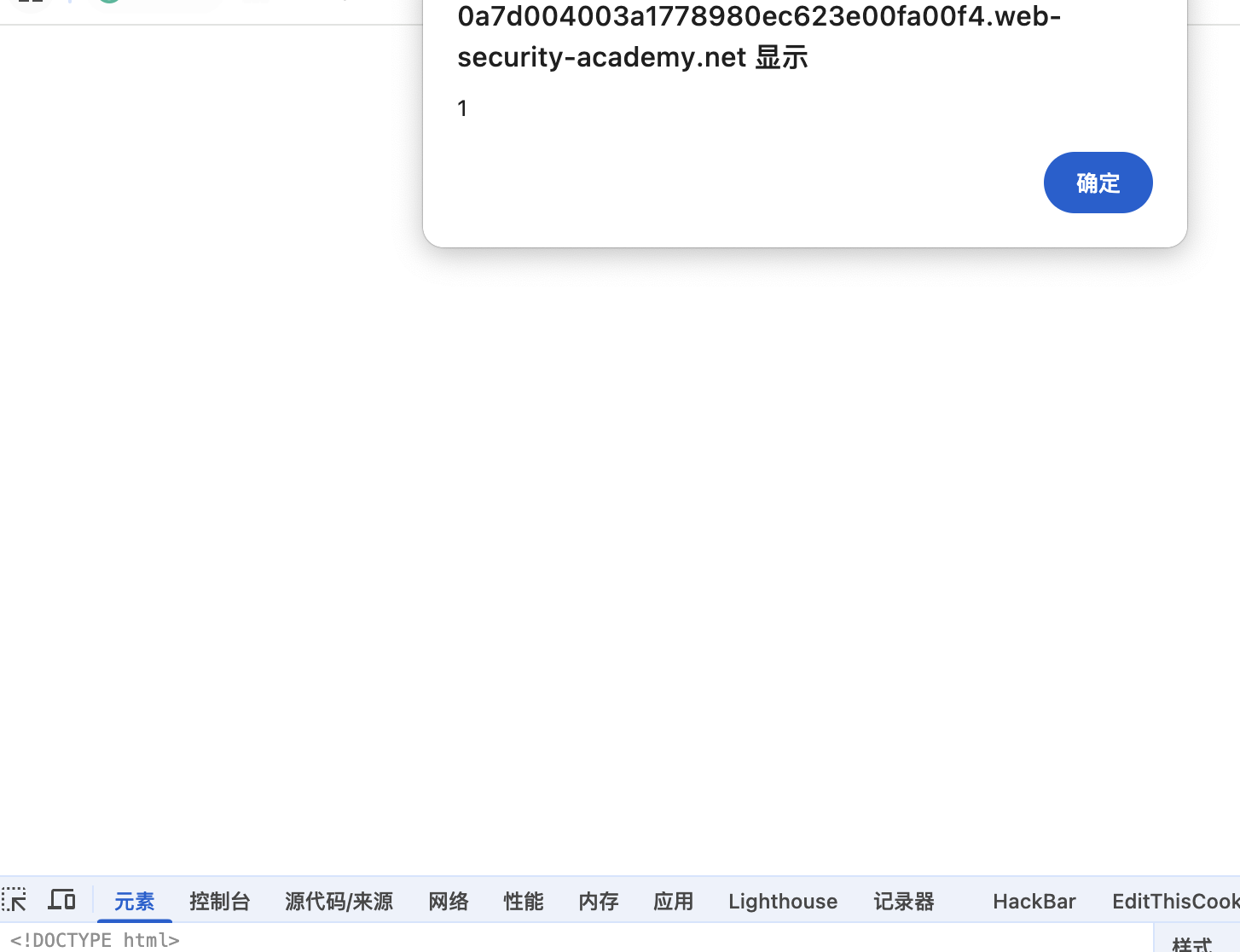Viewport: 1240px width, 952px height.
Task: Switch to the 内存 tab
Action: pos(599,902)
